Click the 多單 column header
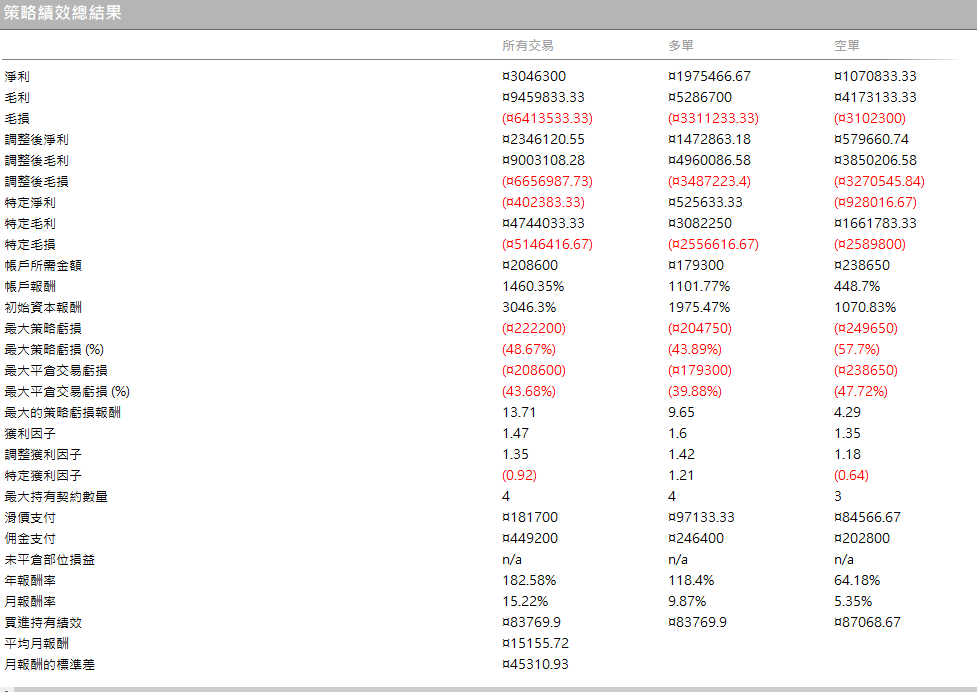The width and height of the screenshot is (977, 692). coord(680,45)
